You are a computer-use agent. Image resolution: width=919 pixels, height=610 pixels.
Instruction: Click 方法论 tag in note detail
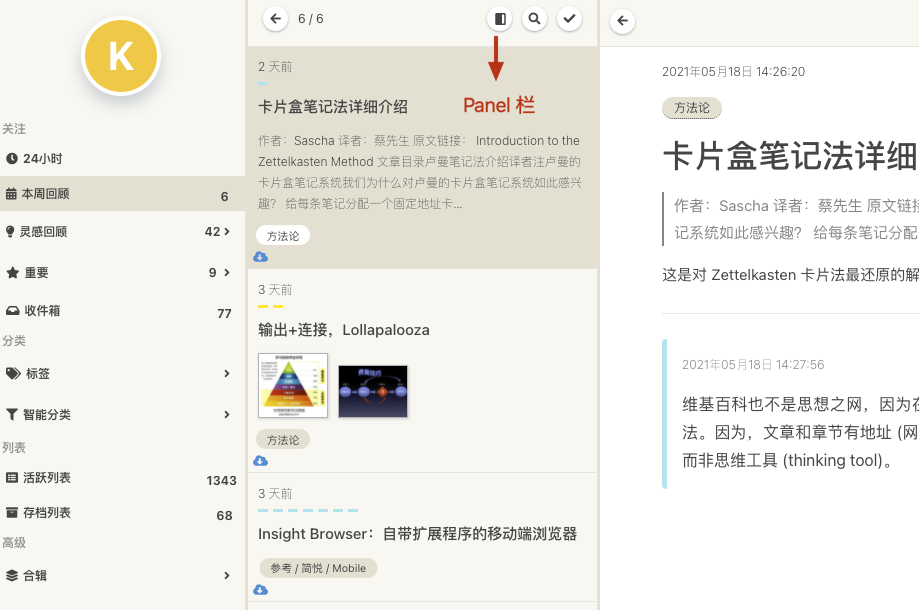pos(692,108)
